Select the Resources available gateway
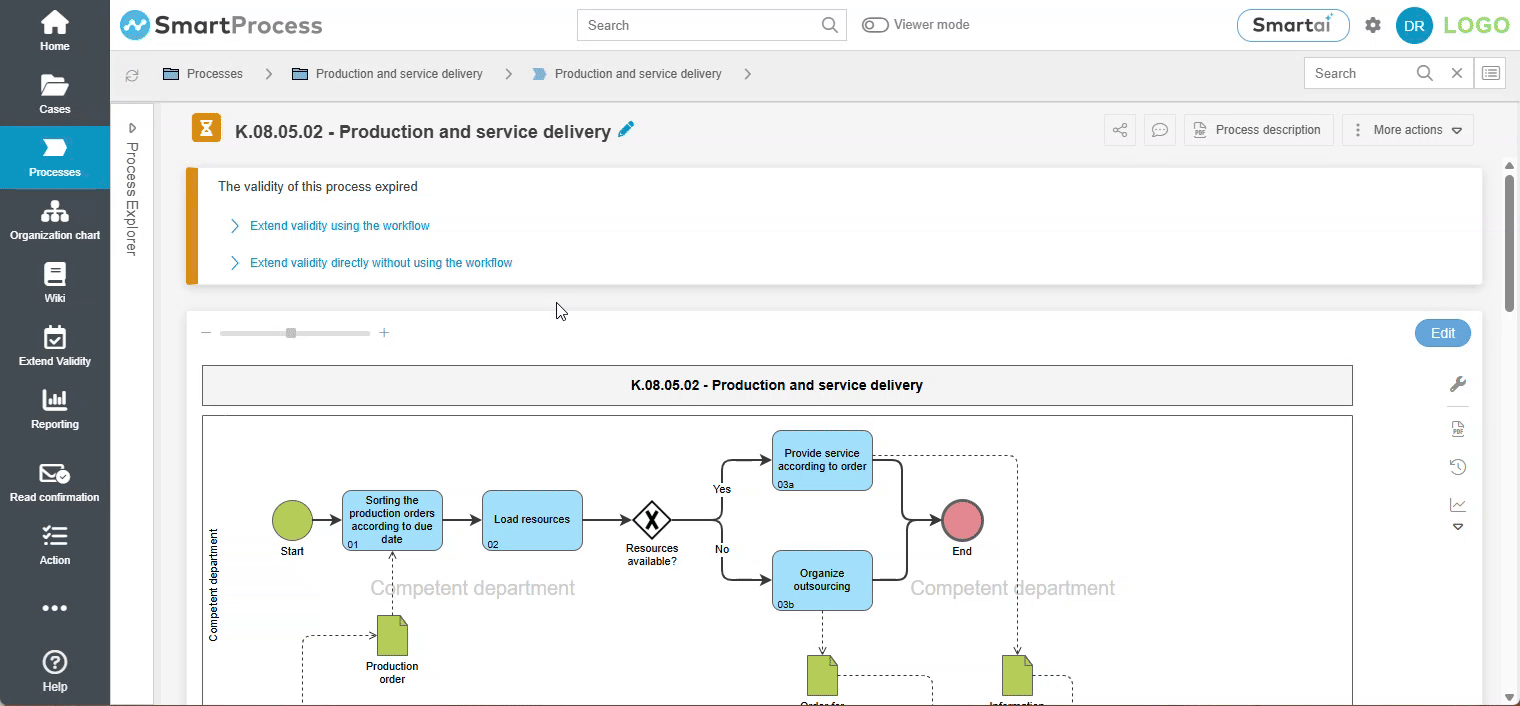The image size is (1520, 706). pyautogui.click(x=652, y=520)
